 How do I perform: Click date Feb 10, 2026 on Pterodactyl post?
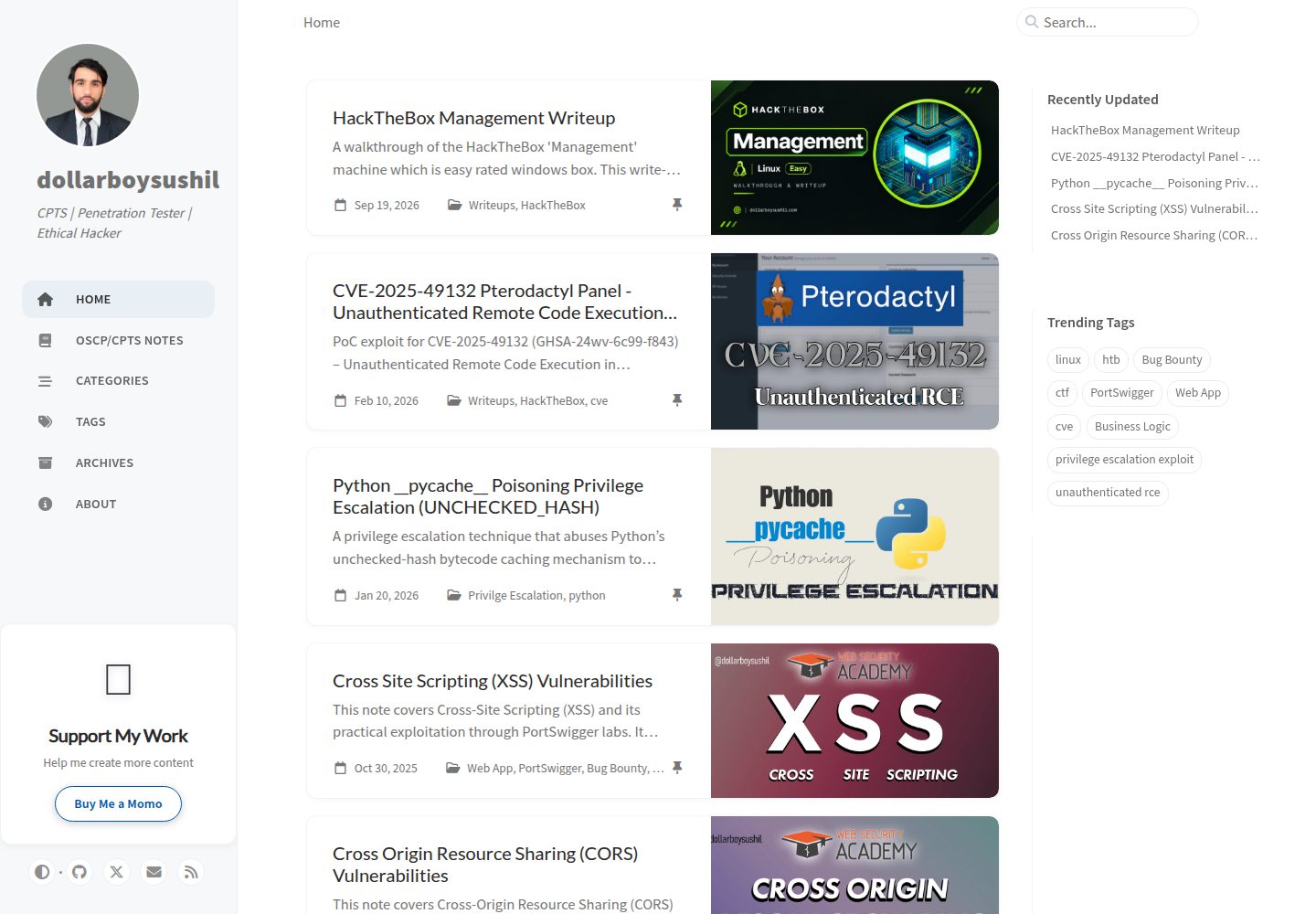pyautogui.click(x=386, y=401)
